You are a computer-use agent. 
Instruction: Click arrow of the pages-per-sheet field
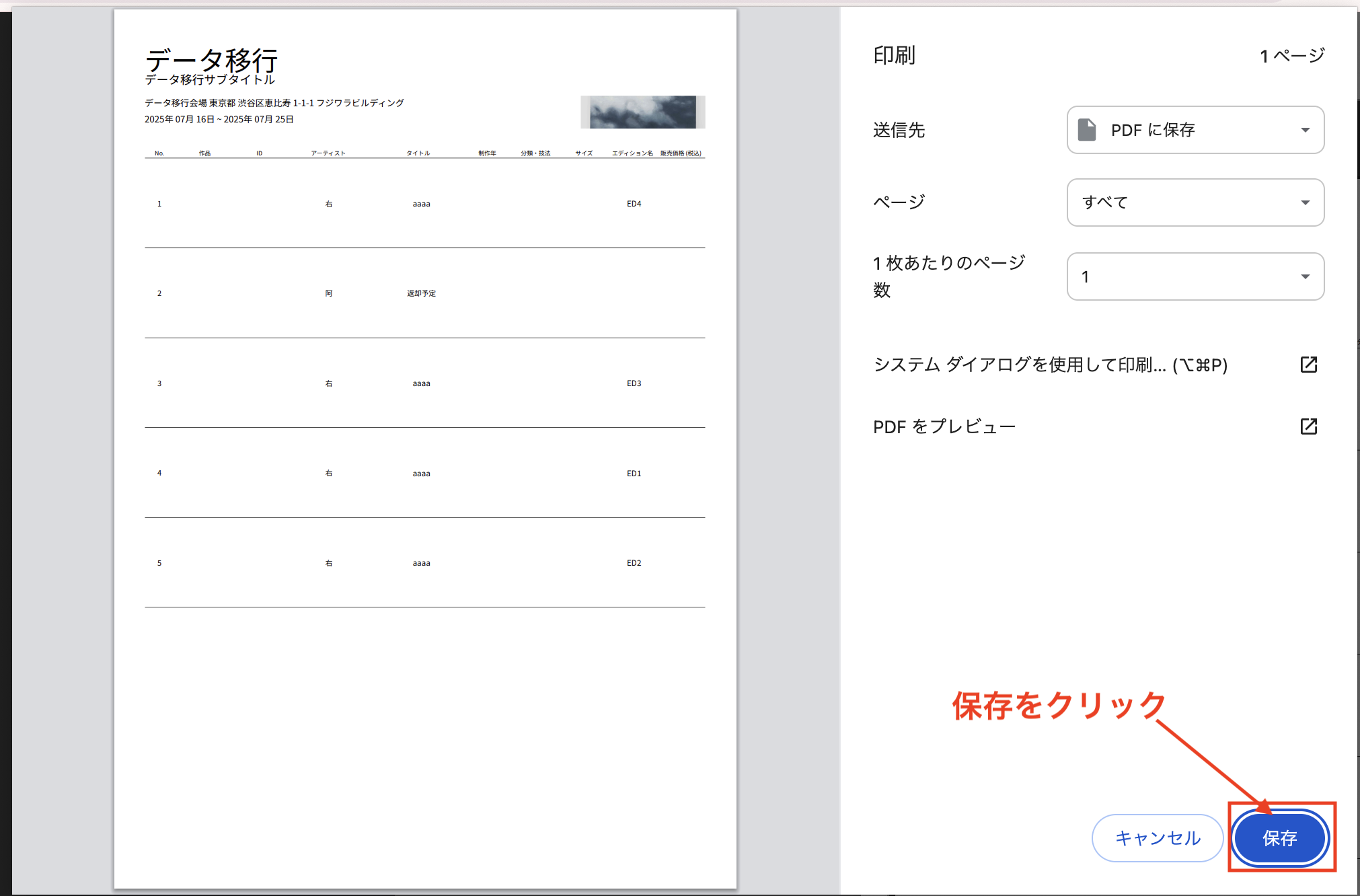[x=1305, y=276]
